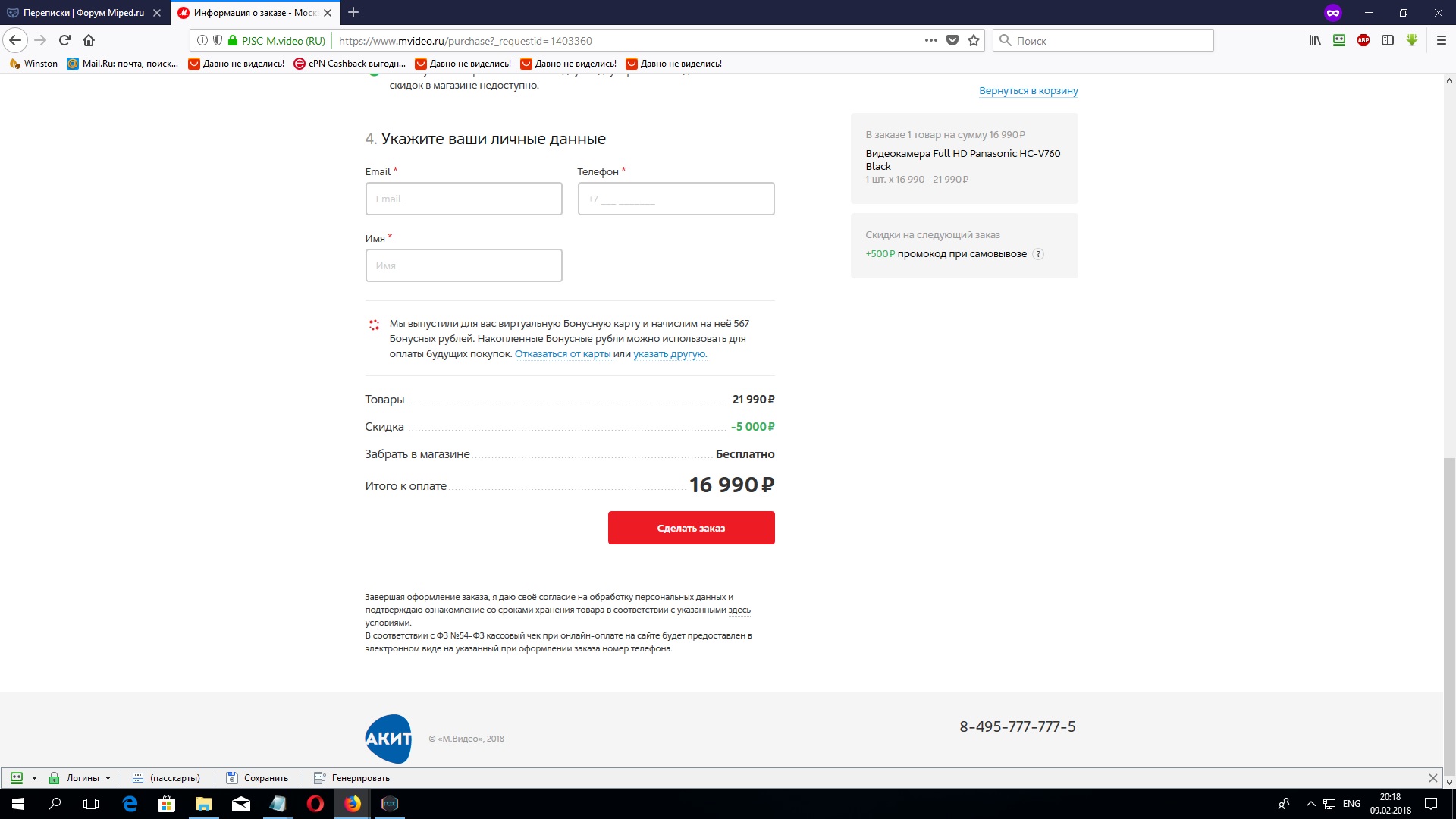Image resolution: width=1456 pixels, height=819 pixels.
Task: Click Отказаться от карты link
Action: [563, 354]
